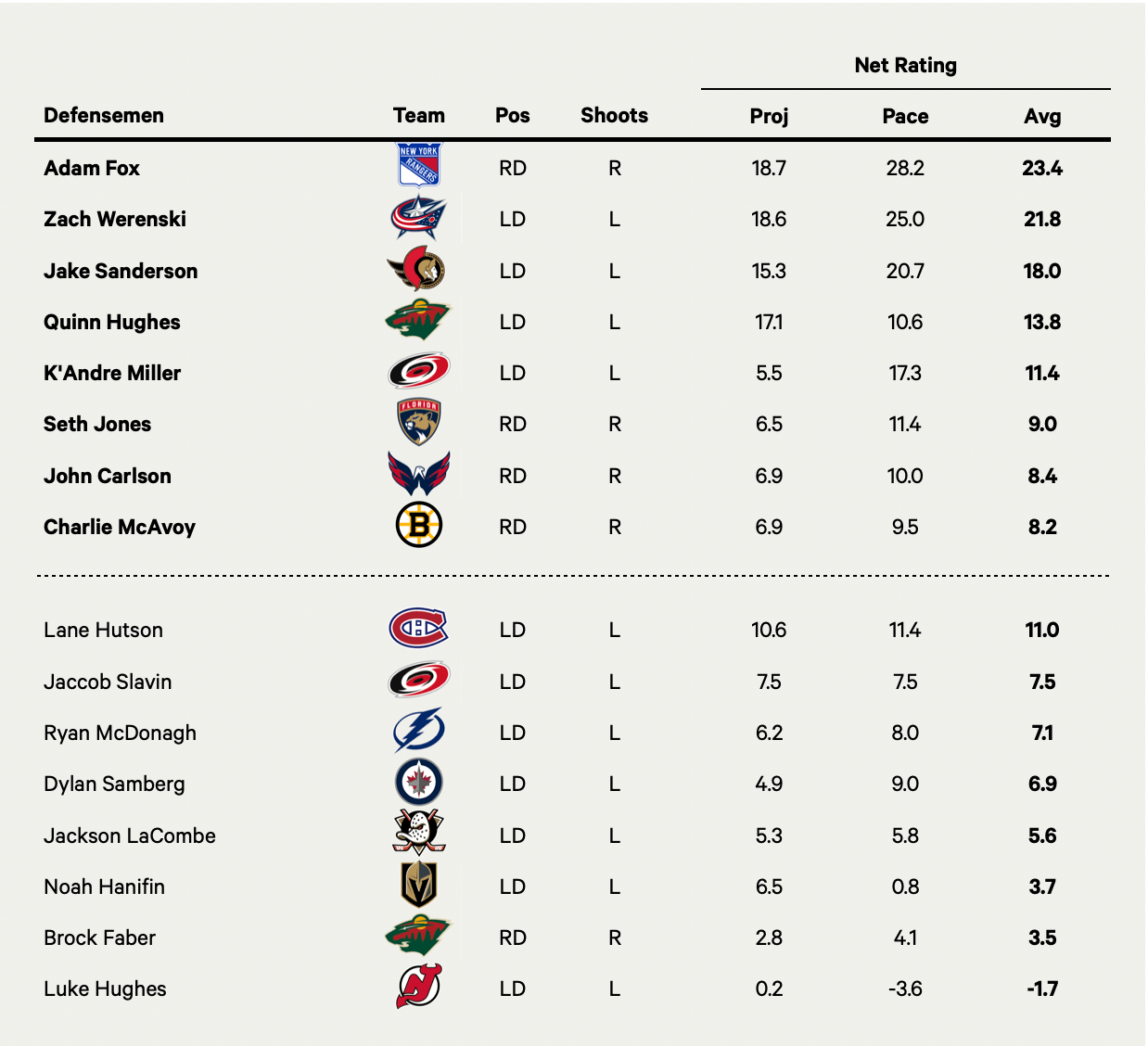1148x1046 pixels.
Task: Click the Winnipeg Jets logo
Action: (x=419, y=784)
